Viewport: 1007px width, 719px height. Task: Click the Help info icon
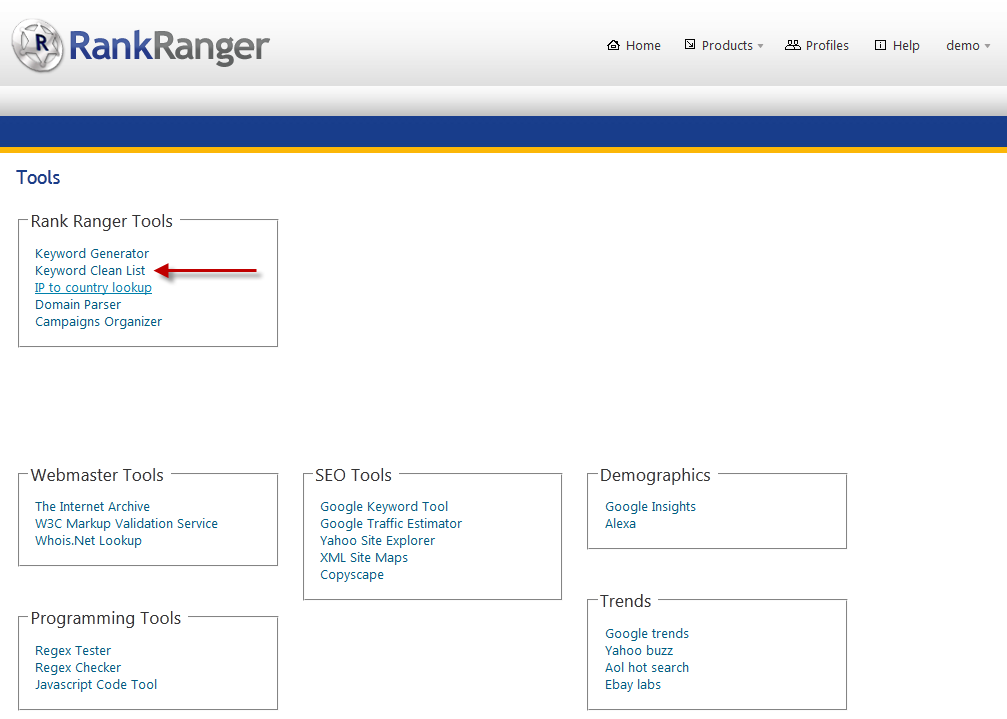click(880, 45)
